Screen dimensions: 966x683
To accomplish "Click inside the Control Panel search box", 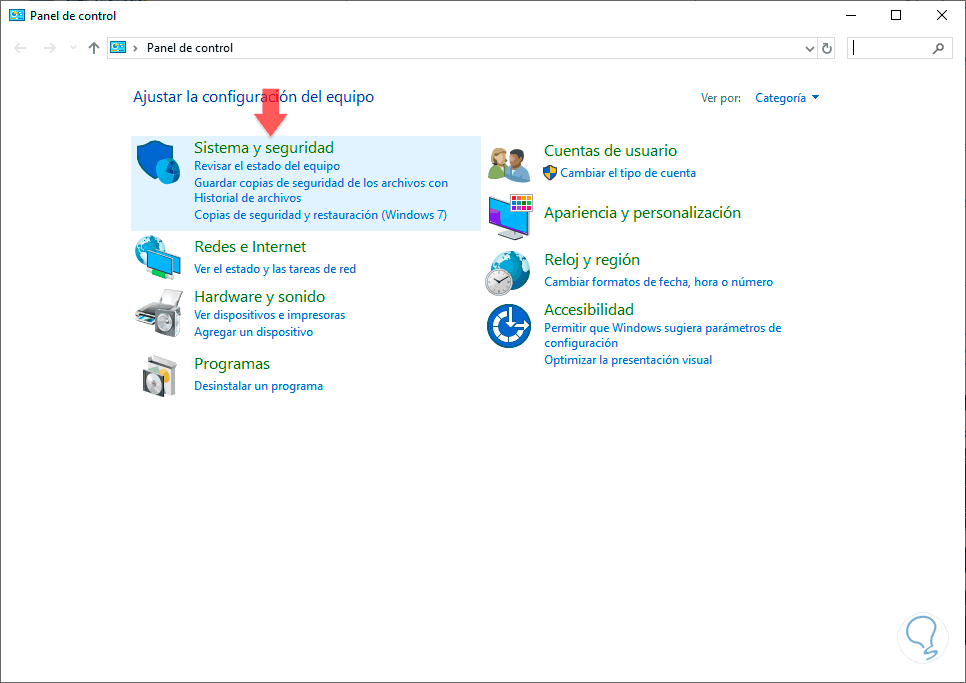I will (892, 48).
